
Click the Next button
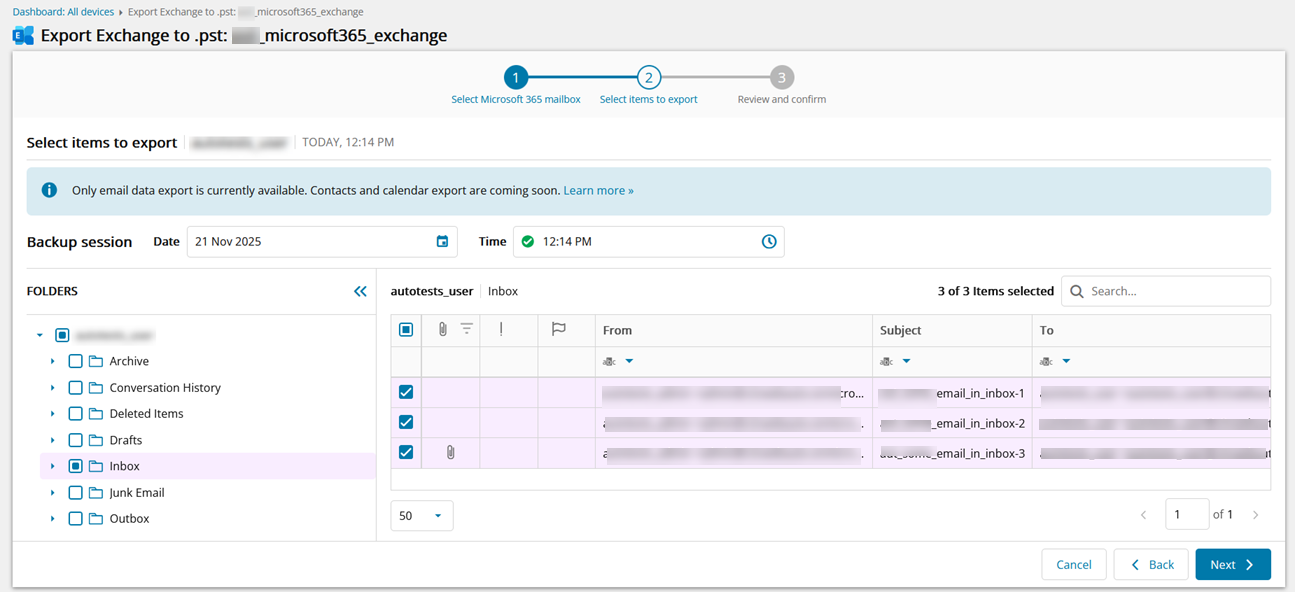(1232, 565)
